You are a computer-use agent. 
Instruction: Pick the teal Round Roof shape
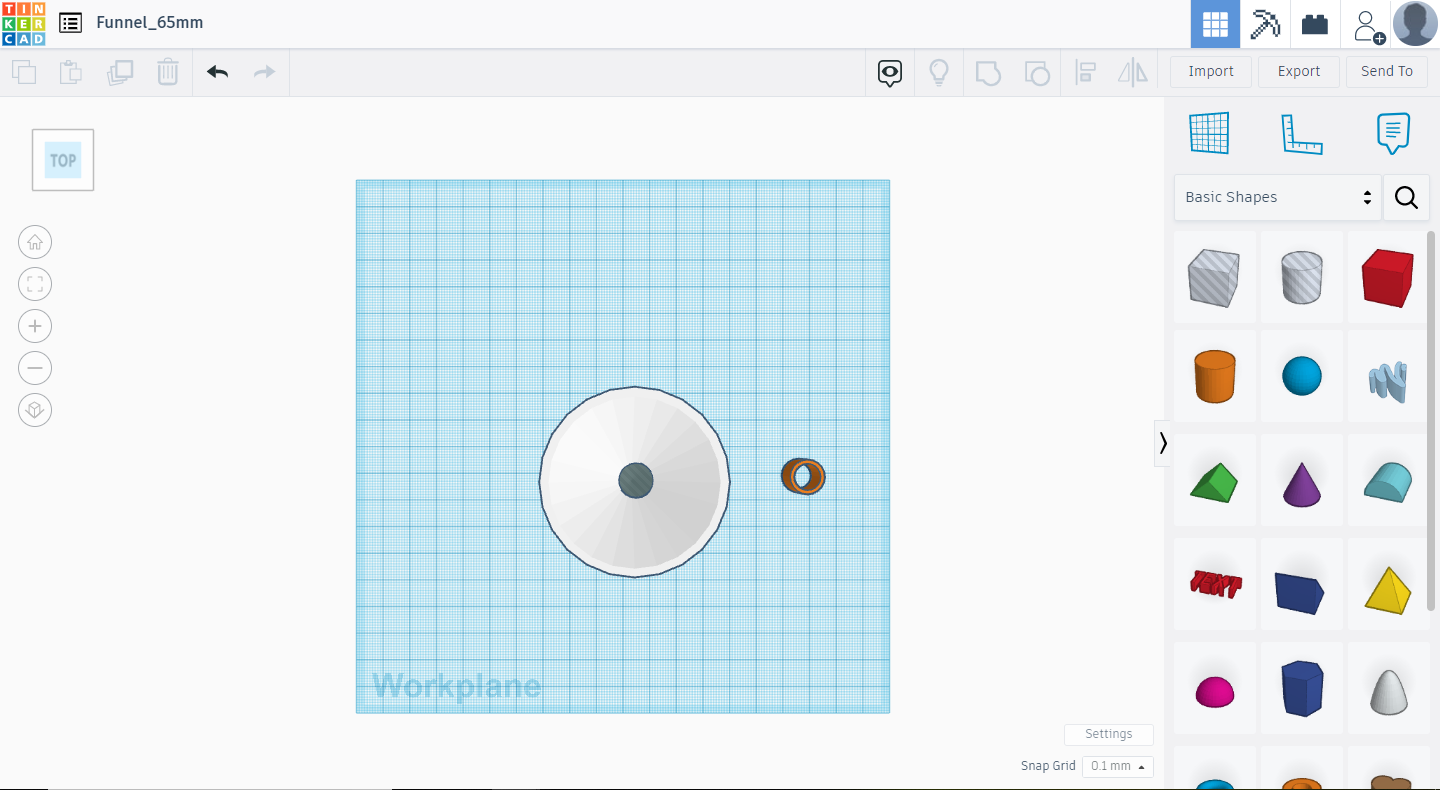pos(1388,481)
